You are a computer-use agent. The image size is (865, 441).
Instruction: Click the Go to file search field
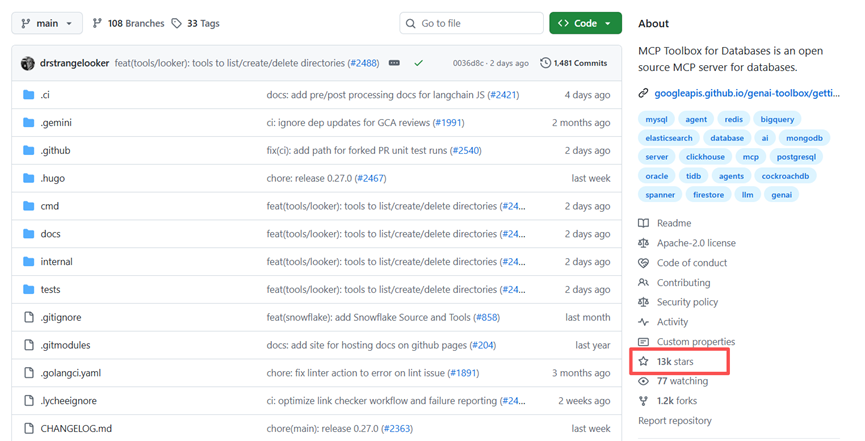472,23
